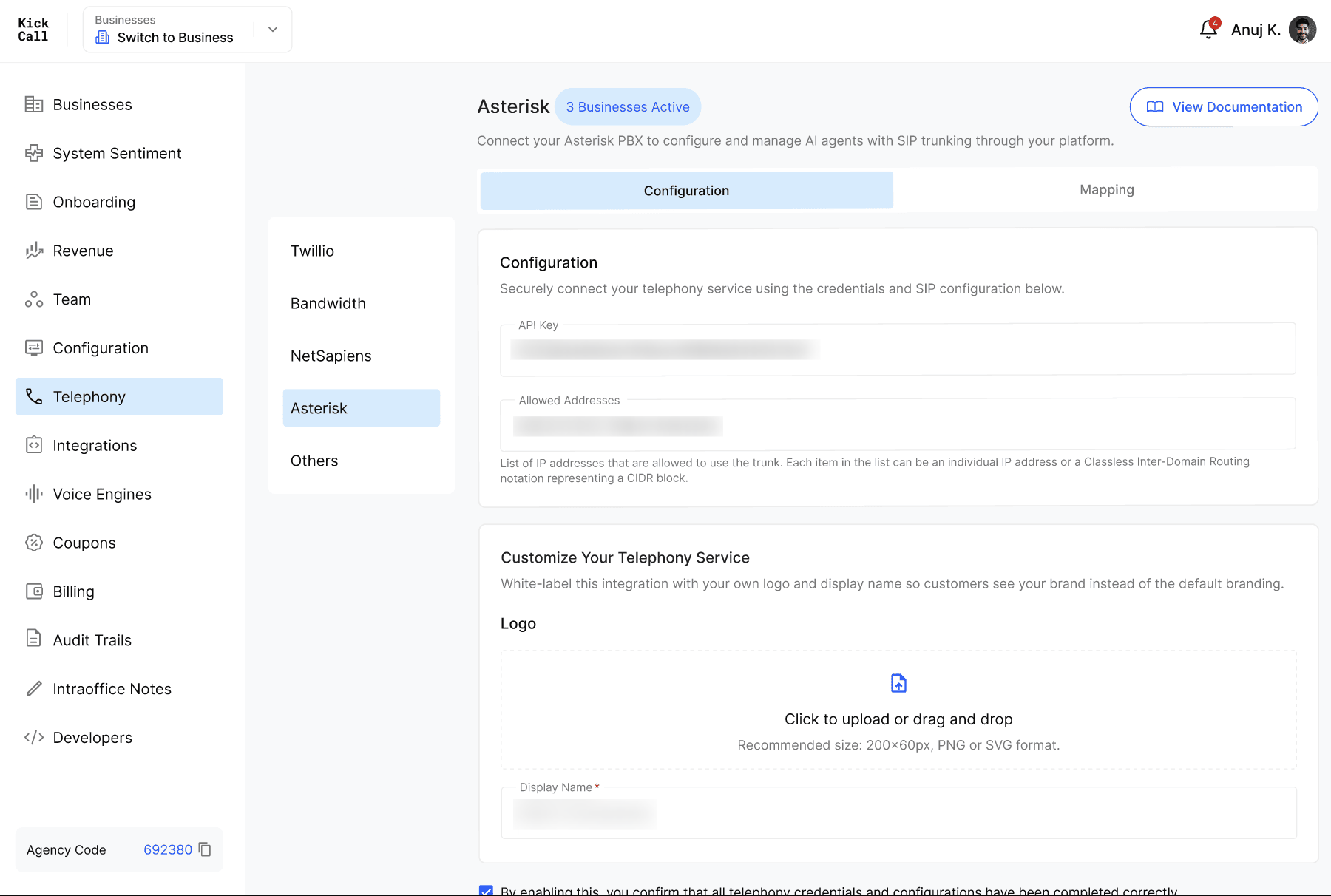Toggle the telephony confirmation checkbox
Viewport: 1331px width, 896px height.
pos(486,890)
